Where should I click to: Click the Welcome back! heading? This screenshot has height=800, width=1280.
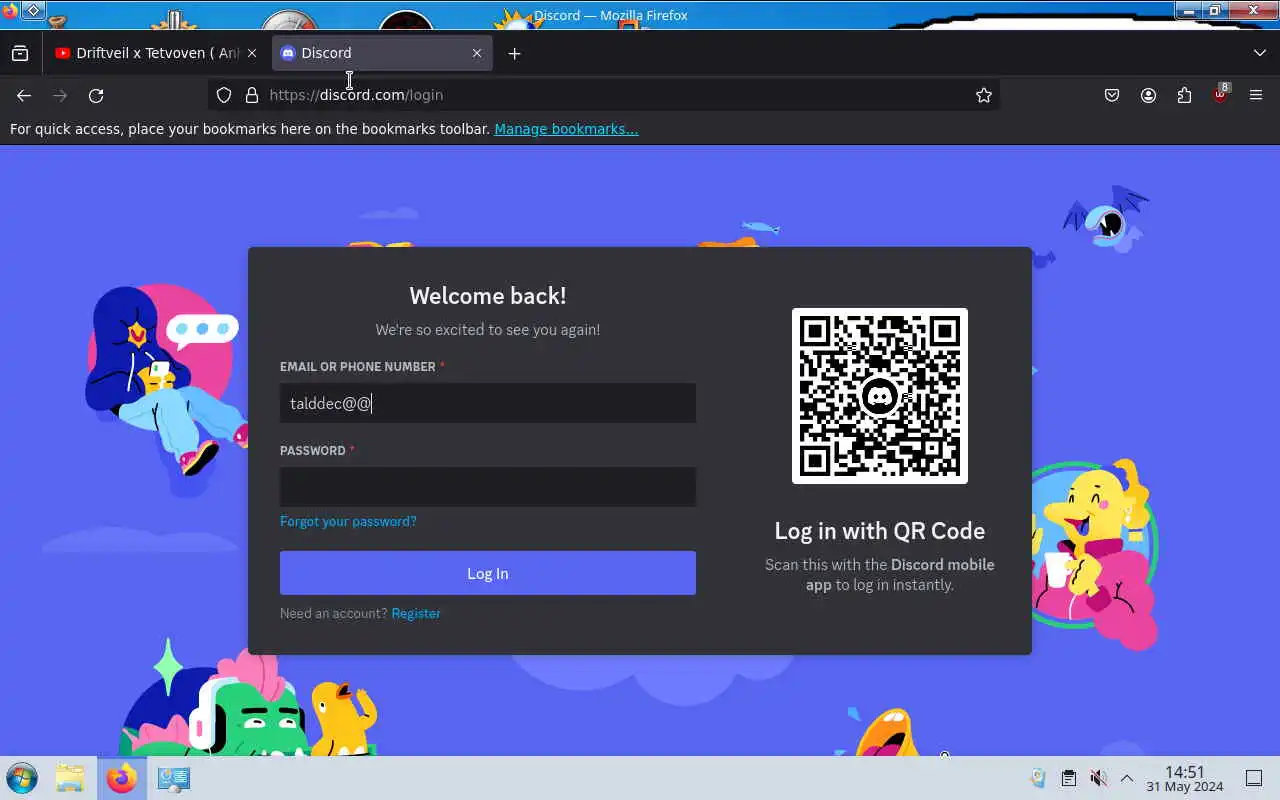(x=488, y=296)
